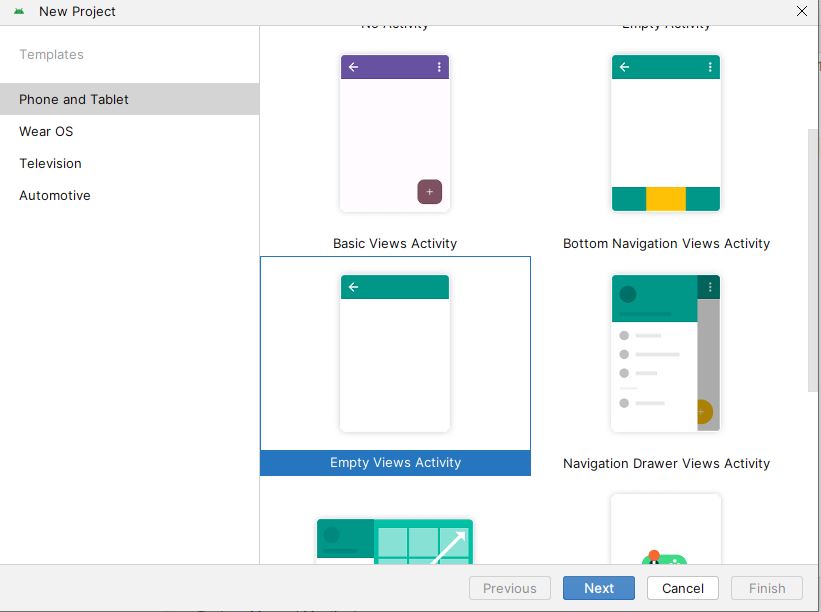Viewport: 821px width, 612px height.
Task: Select the Phone and Tablet template category
Action: [129, 99]
